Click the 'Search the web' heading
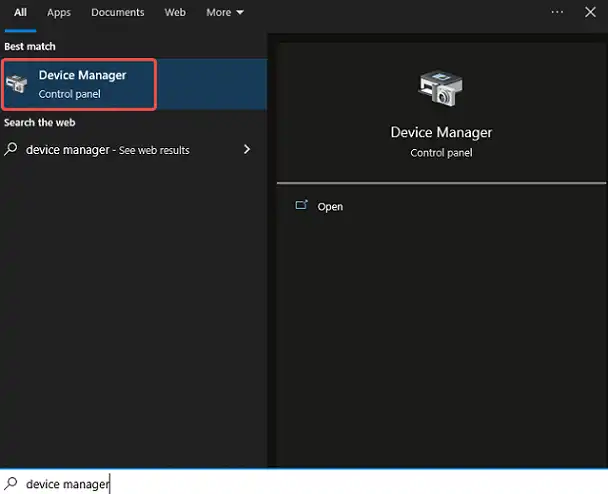 (40, 123)
